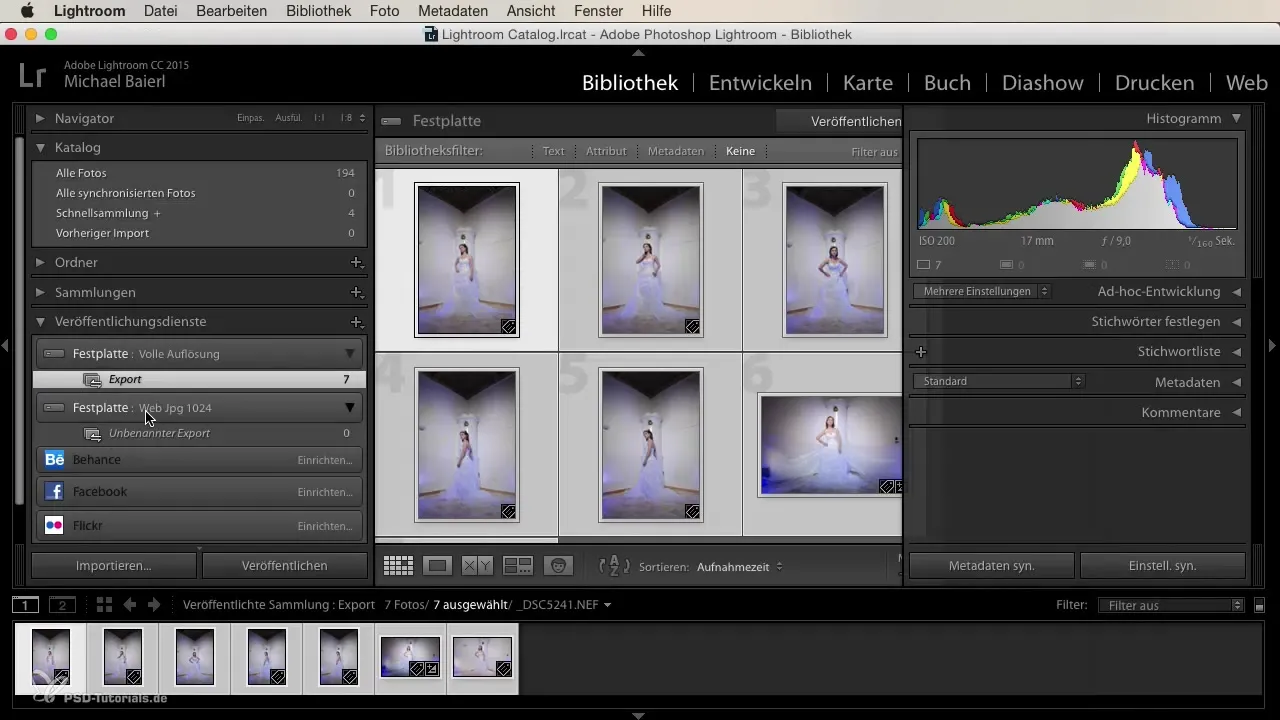The image size is (1280, 720).
Task: Select Keine library filter
Action: [x=741, y=151]
